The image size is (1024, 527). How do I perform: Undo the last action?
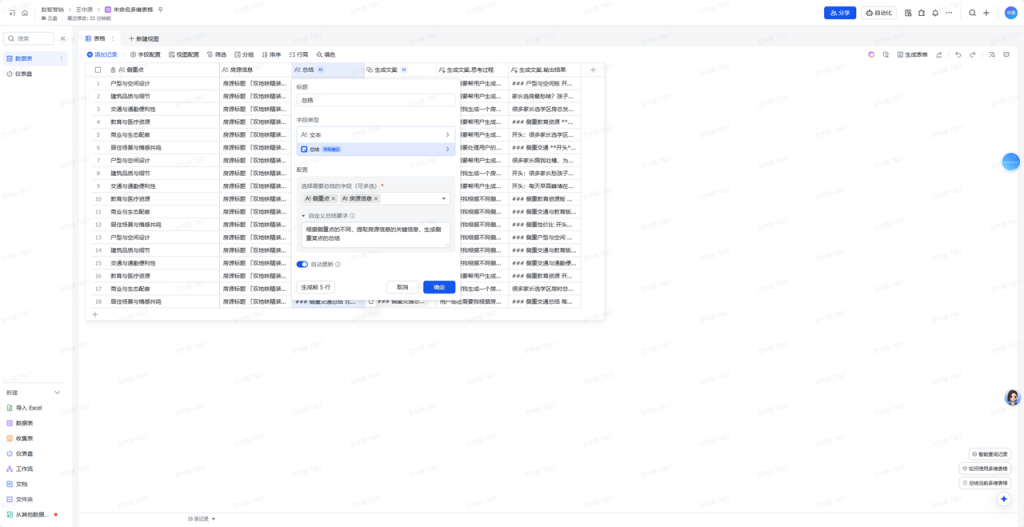(958, 55)
